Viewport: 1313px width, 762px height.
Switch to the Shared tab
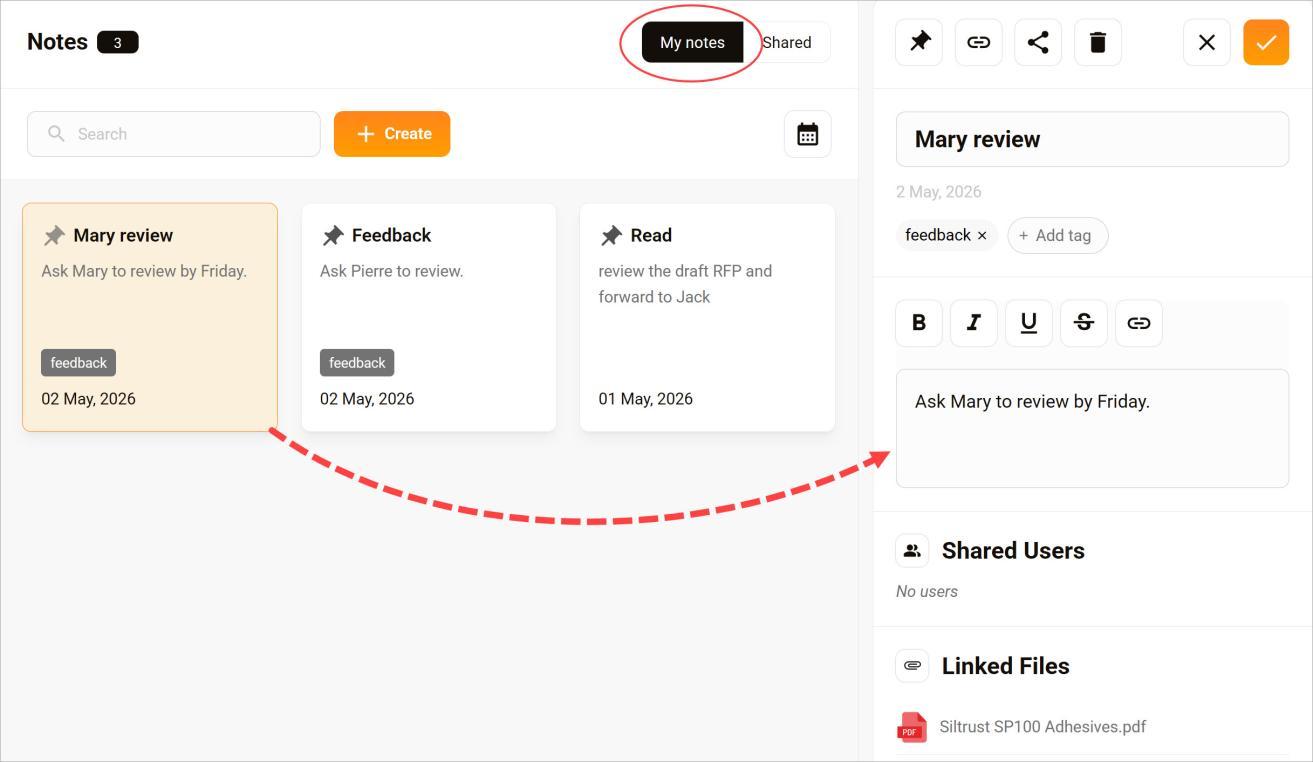(x=786, y=42)
